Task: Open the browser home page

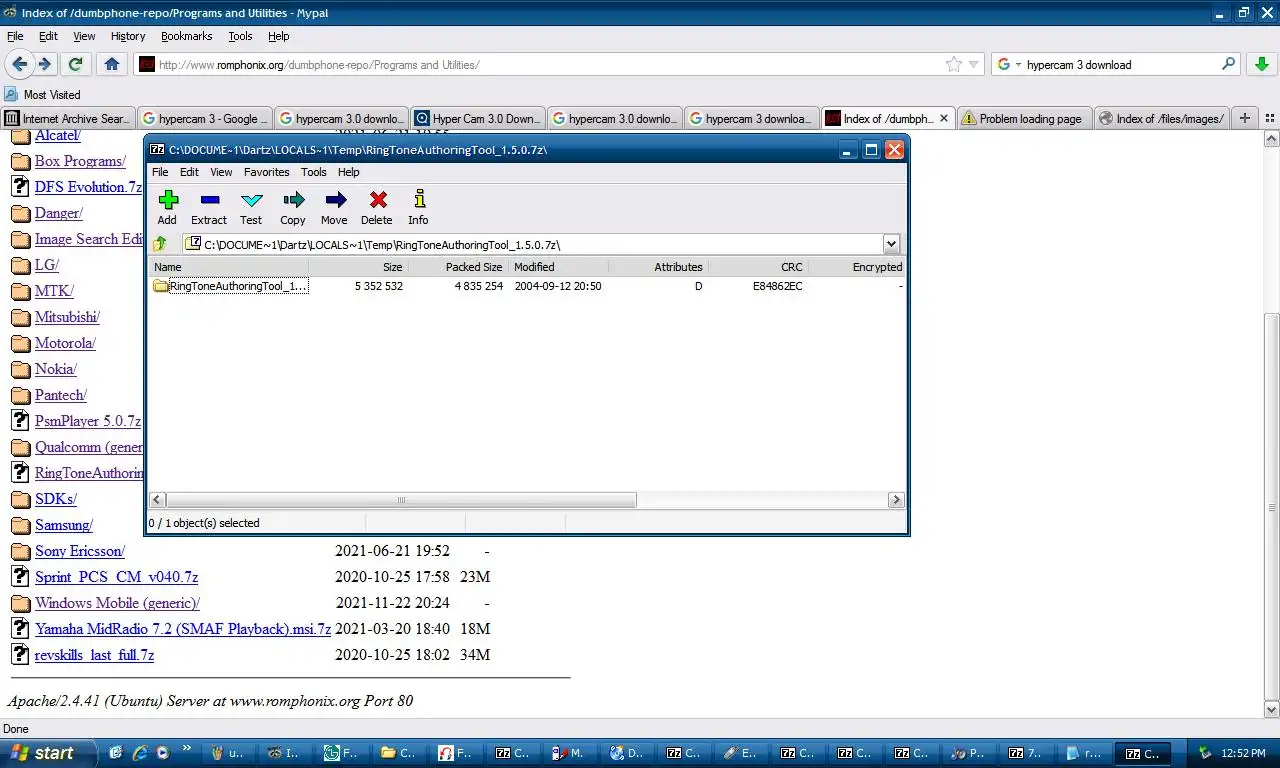Action: coord(112,64)
